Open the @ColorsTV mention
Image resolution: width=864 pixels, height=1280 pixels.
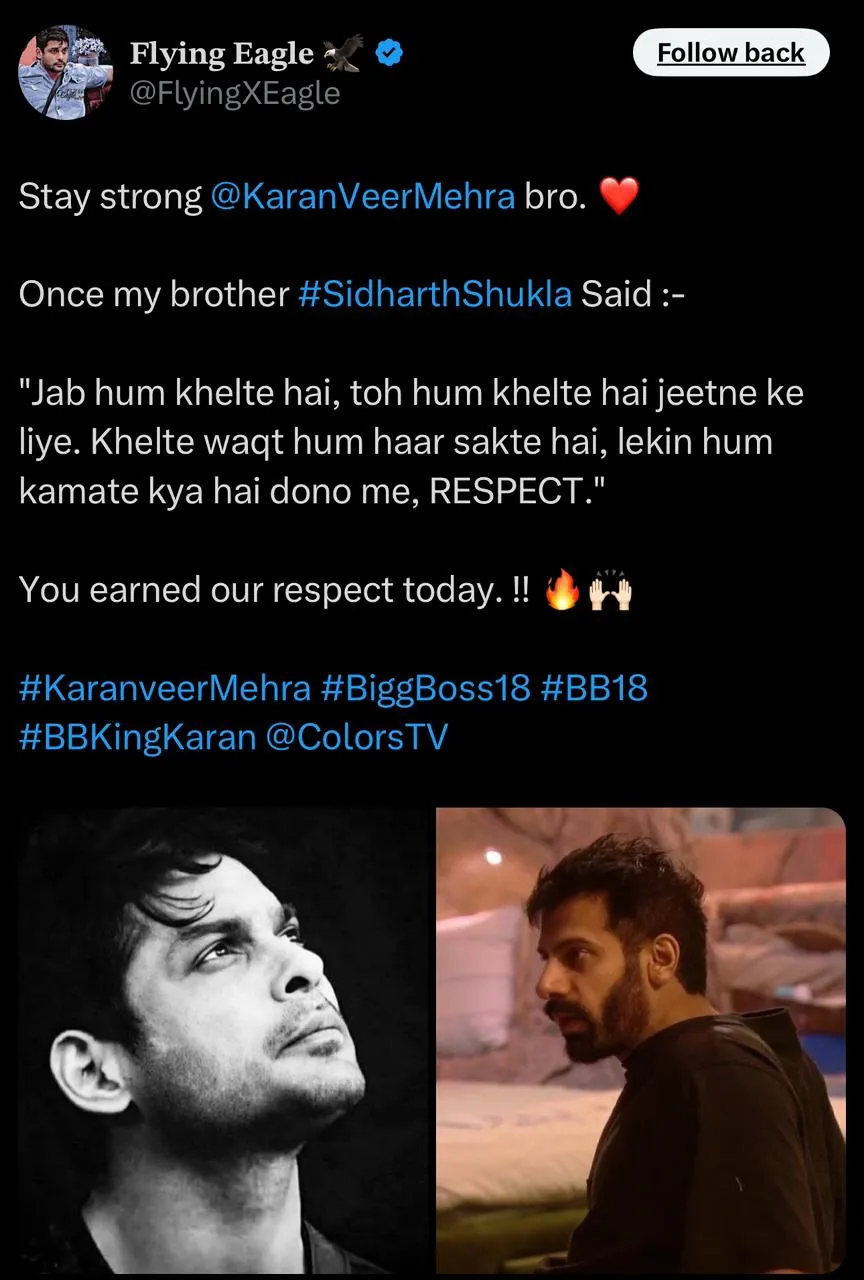(356, 737)
